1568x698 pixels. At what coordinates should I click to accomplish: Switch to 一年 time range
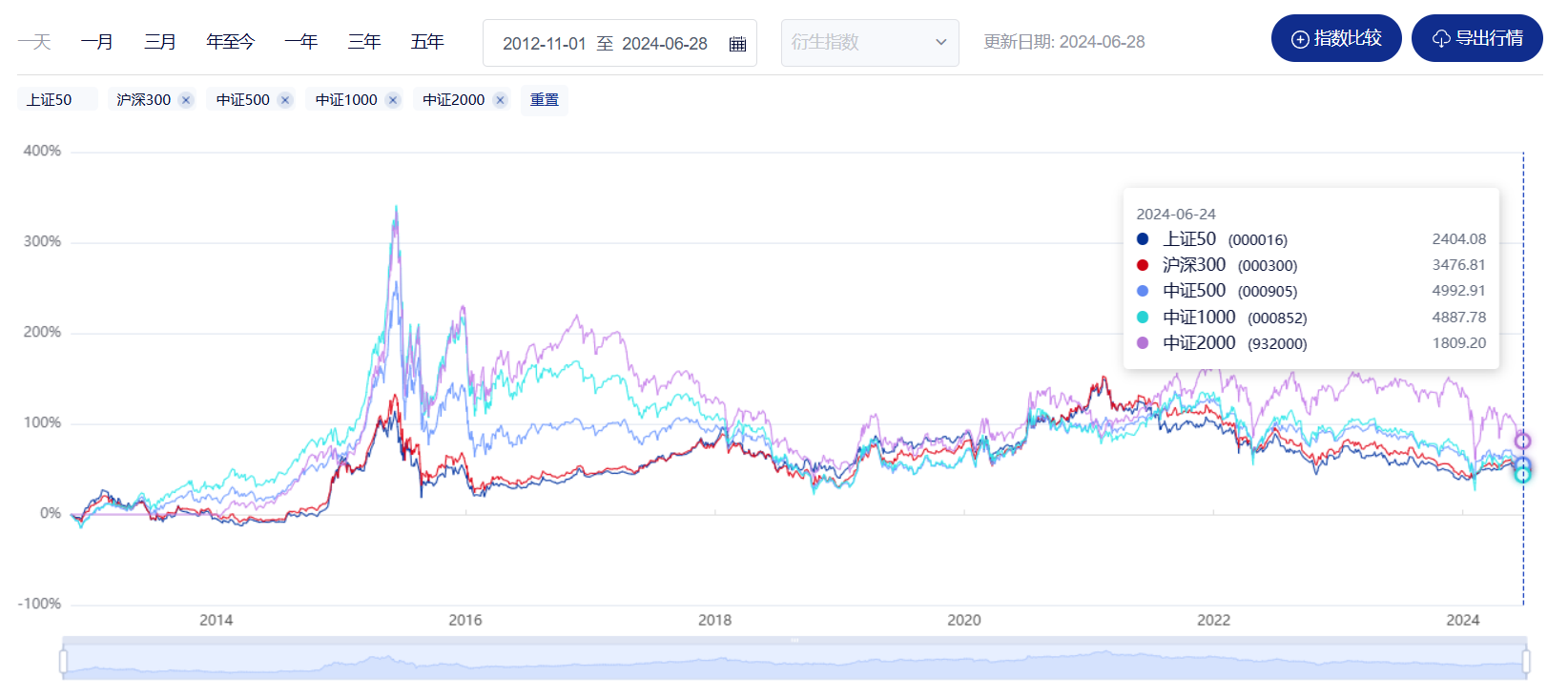[300, 42]
